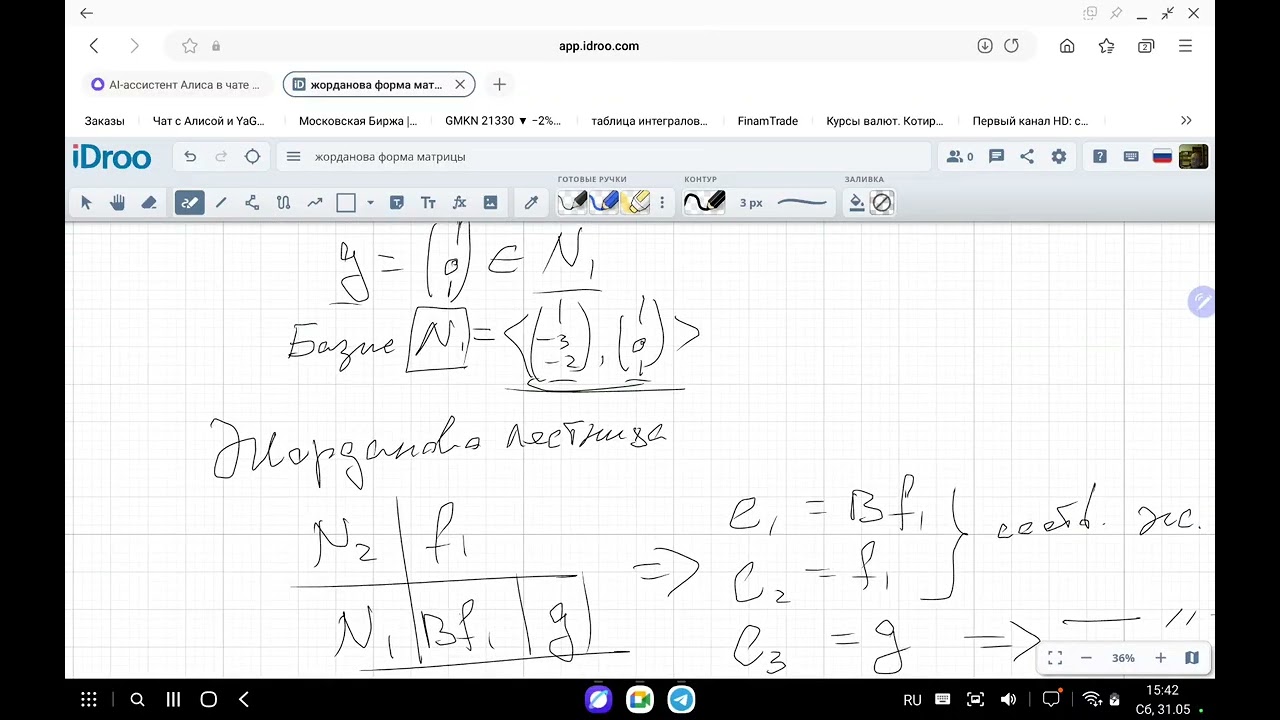Select the Tt text tool

click(x=428, y=203)
